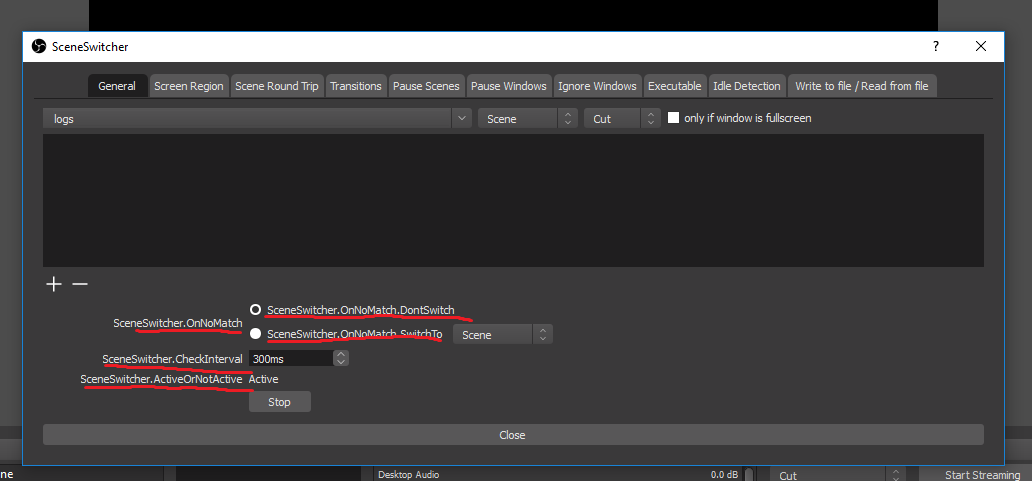Click the SceneSwitcher.OnNoMatch label
Screen dimensions: 1032x481
(x=178, y=323)
